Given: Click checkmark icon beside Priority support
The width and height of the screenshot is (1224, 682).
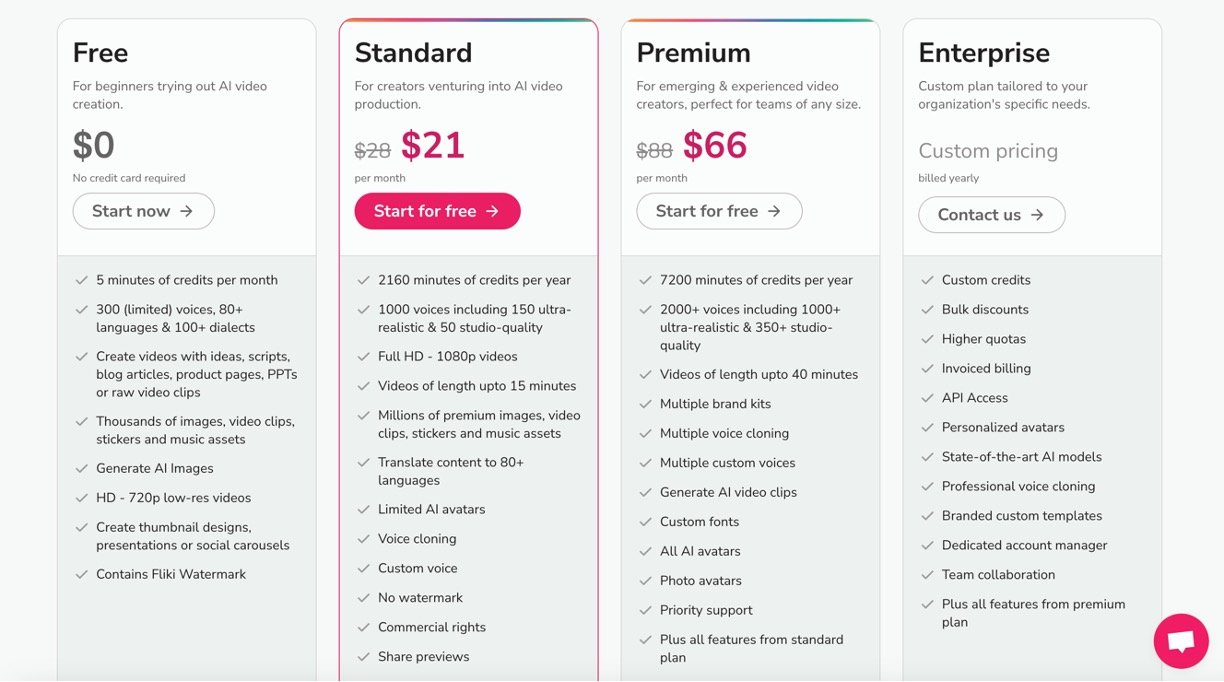Looking at the screenshot, I should coord(644,610).
